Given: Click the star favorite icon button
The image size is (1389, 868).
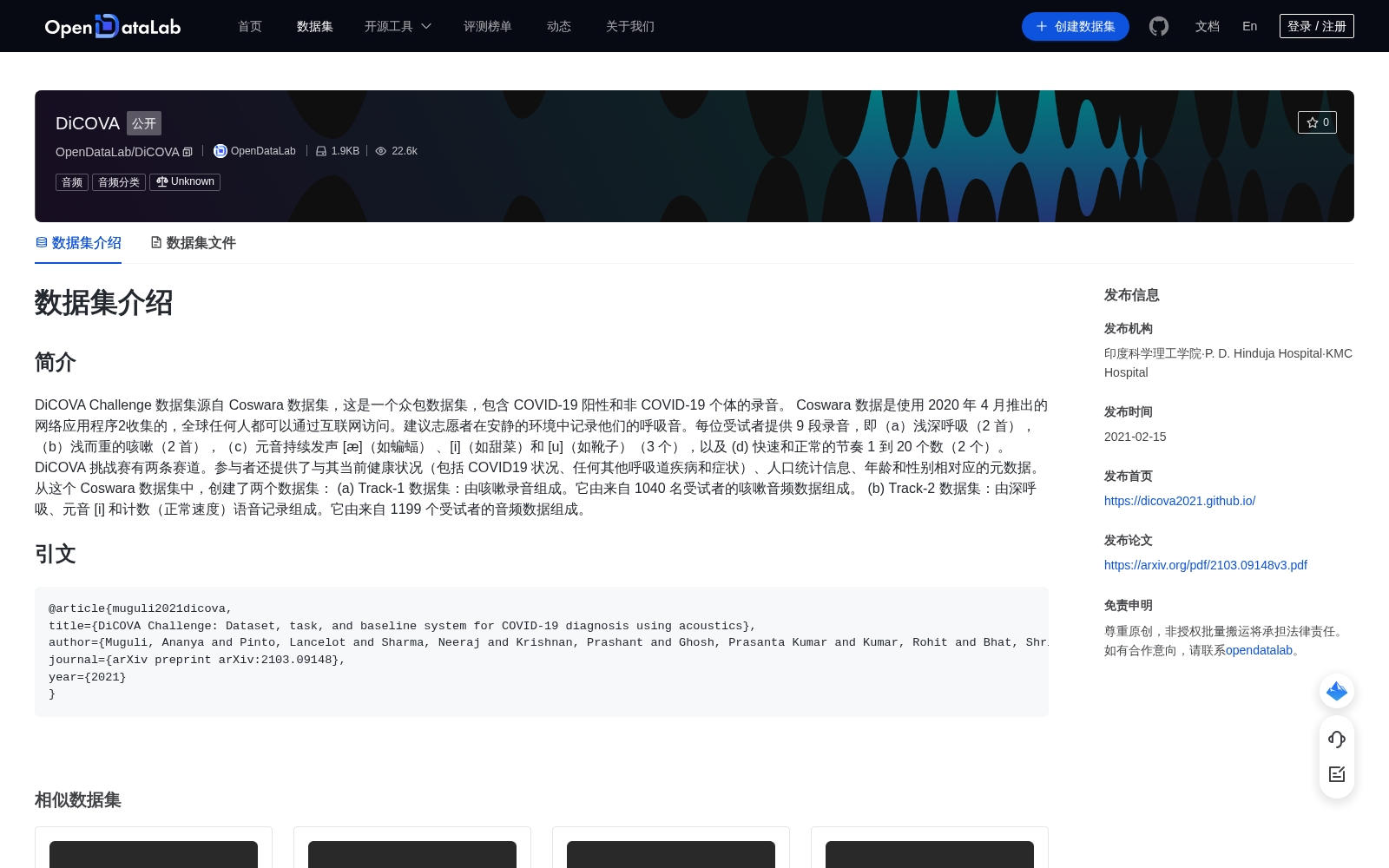Looking at the screenshot, I should pyautogui.click(x=1317, y=122).
